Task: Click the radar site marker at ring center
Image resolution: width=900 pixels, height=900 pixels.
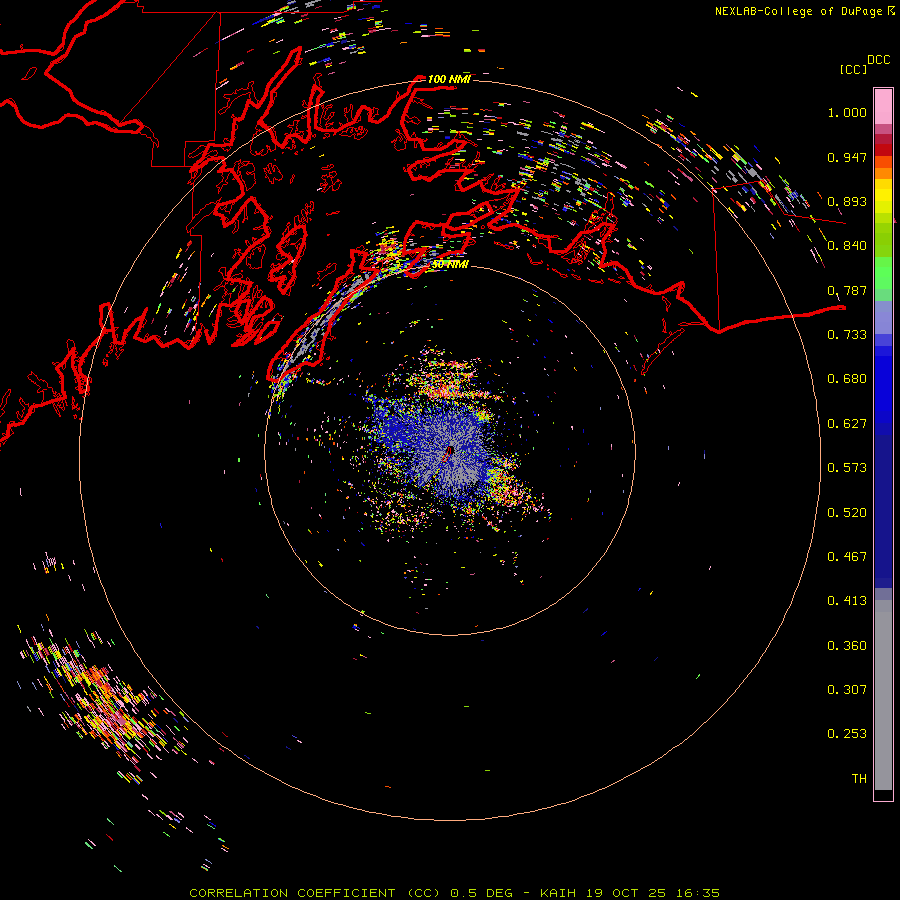Action: [450, 452]
